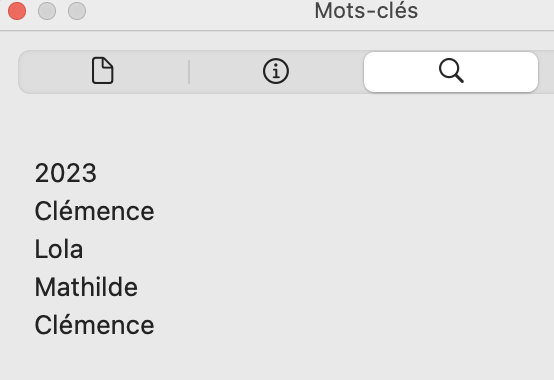This screenshot has height=380, width=554.
Task: Show the info circle tab
Action: coord(276,71)
